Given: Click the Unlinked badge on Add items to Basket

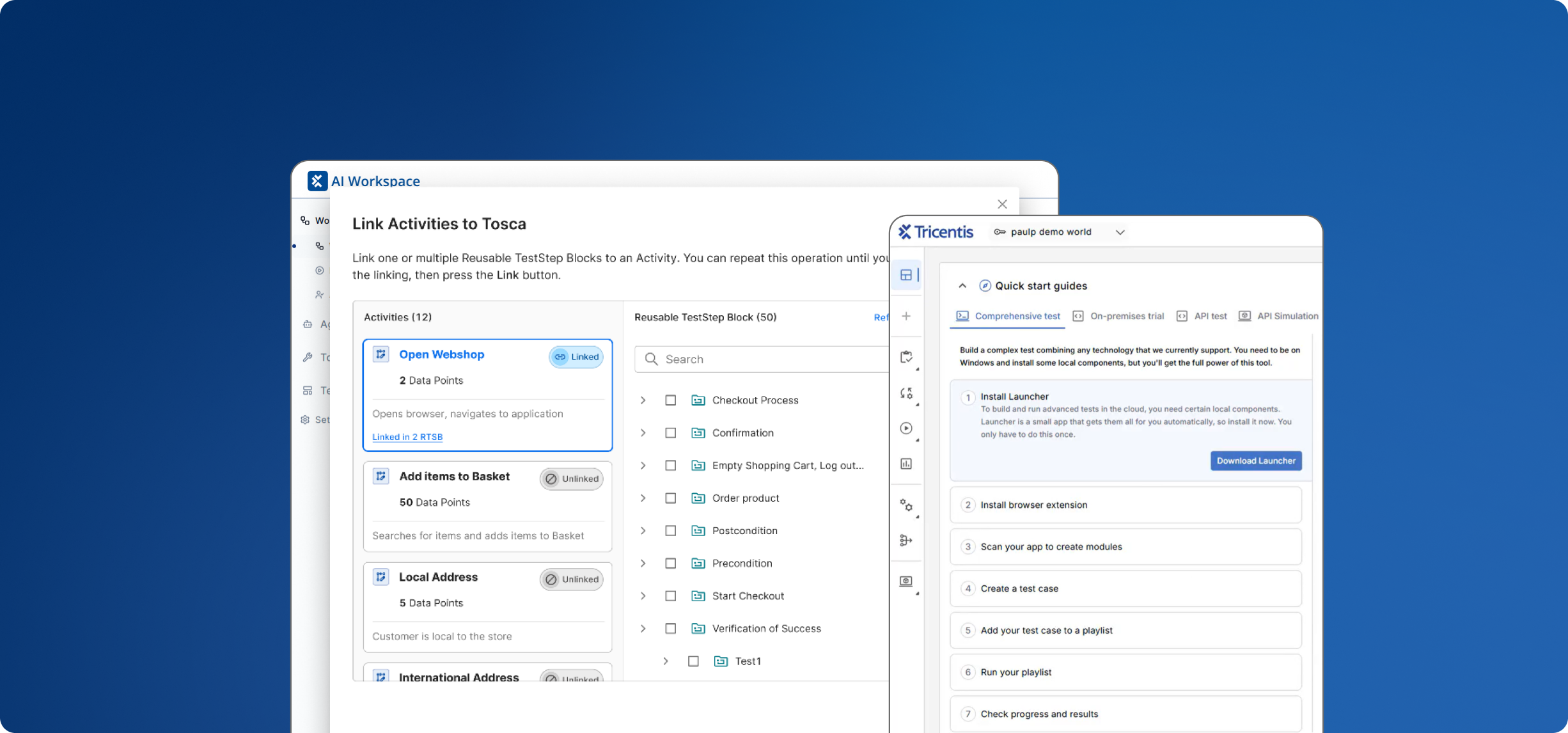Looking at the screenshot, I should (572, 478).
